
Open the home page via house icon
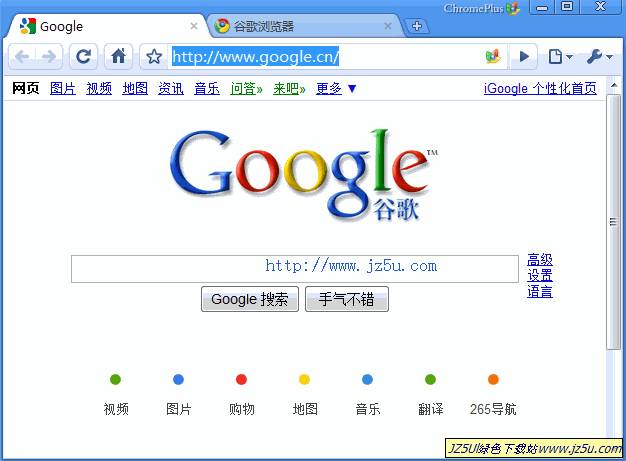[119, 57]
